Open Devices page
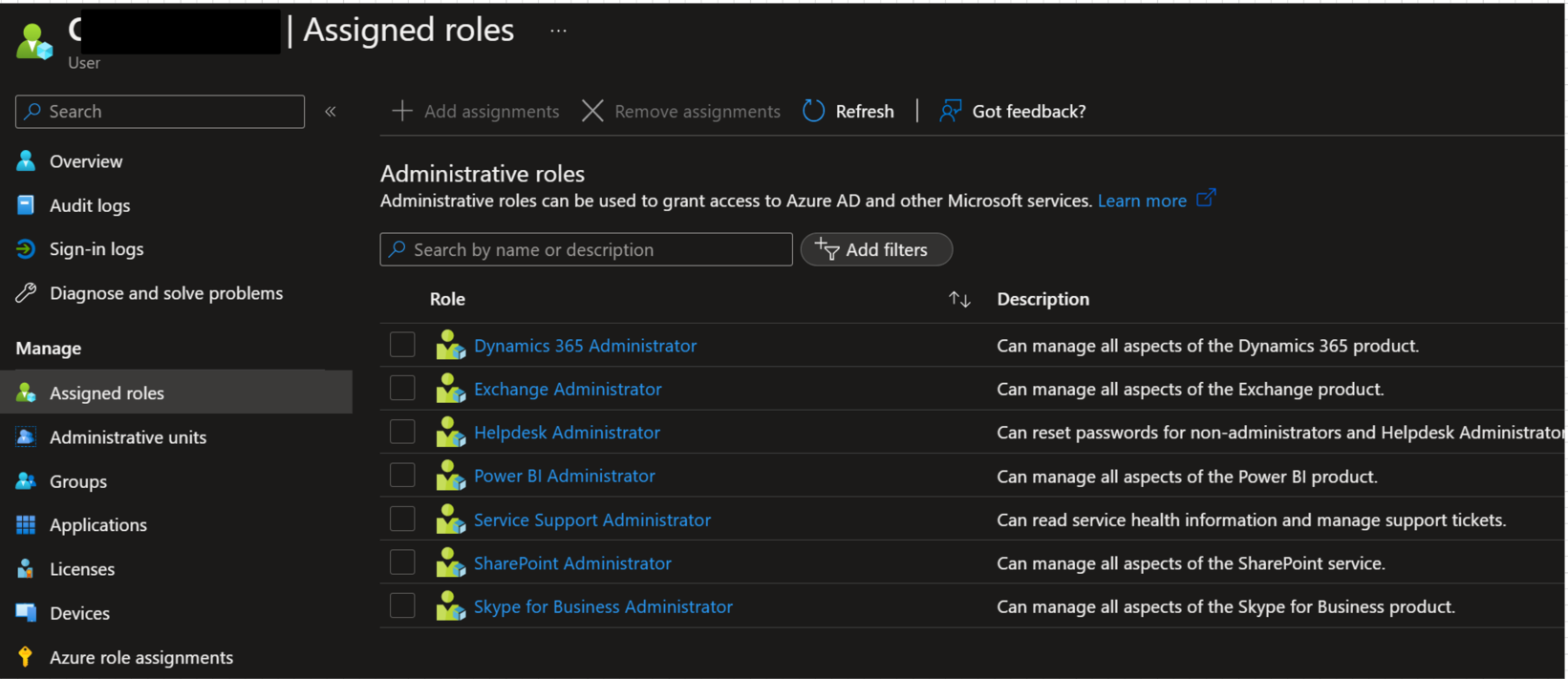1568x679 pixels. [x=79, y=613]
